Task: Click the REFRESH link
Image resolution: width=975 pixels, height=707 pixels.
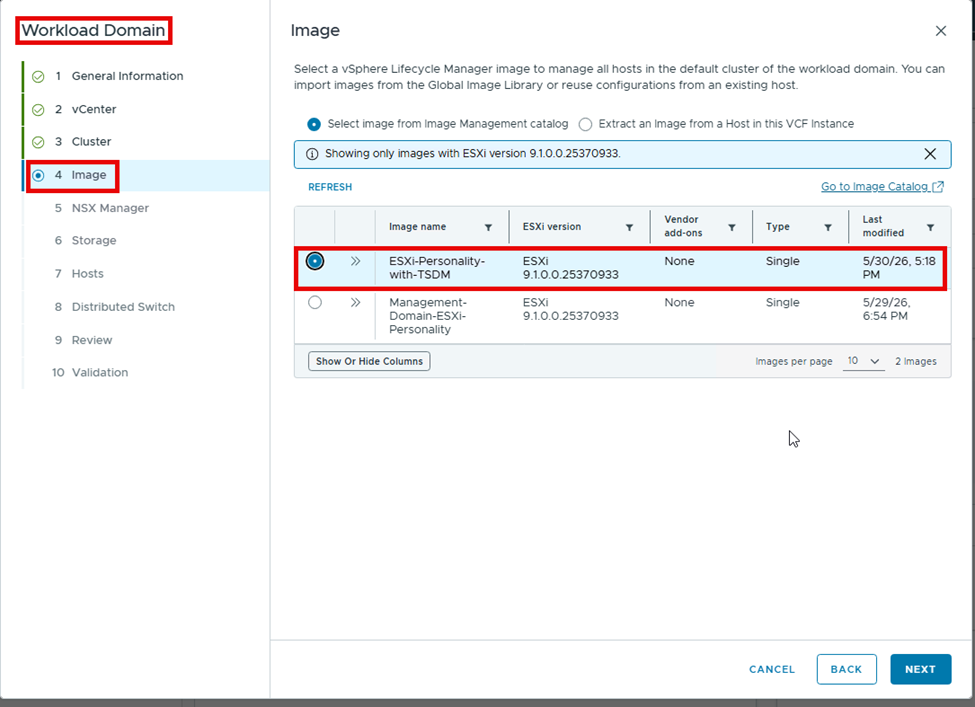Action: pyautogui.click(x=330, y=187)
